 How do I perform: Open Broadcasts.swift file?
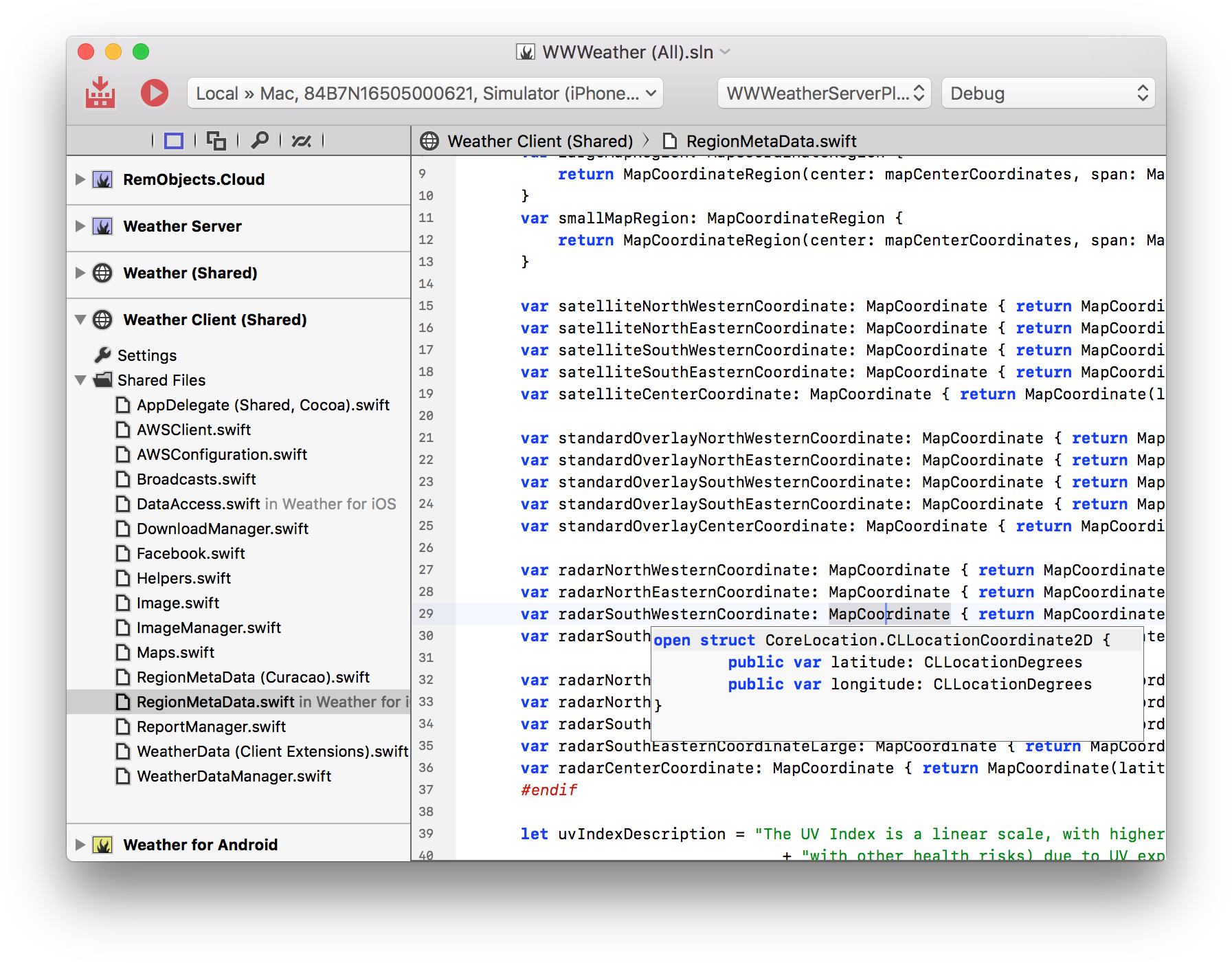(197, 479)
